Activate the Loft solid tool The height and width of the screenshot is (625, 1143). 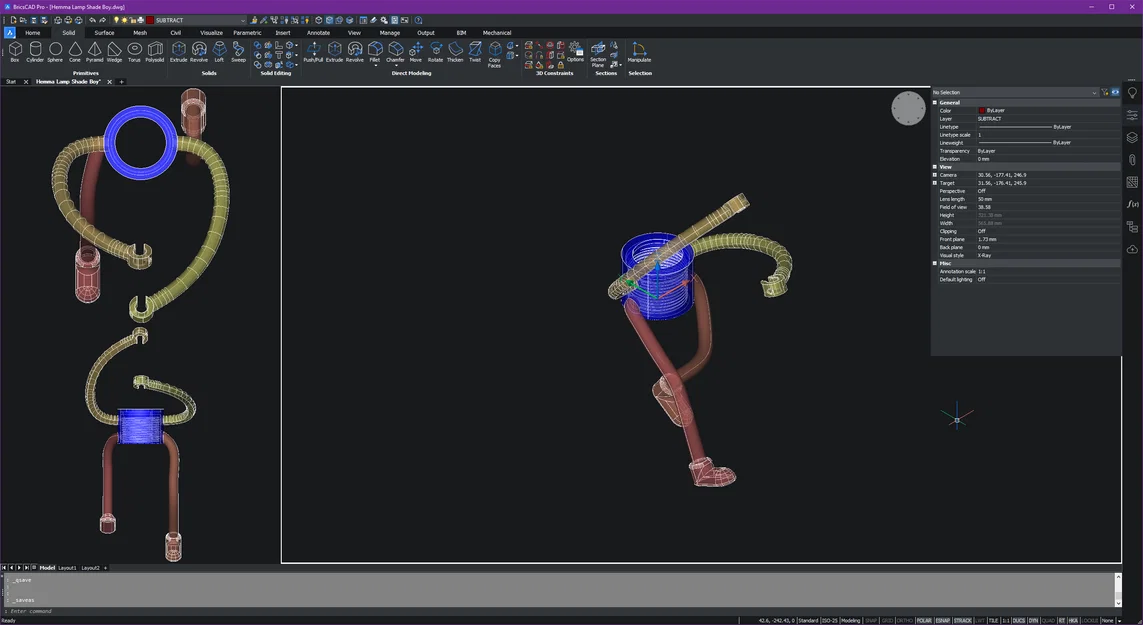click(219, 51)
